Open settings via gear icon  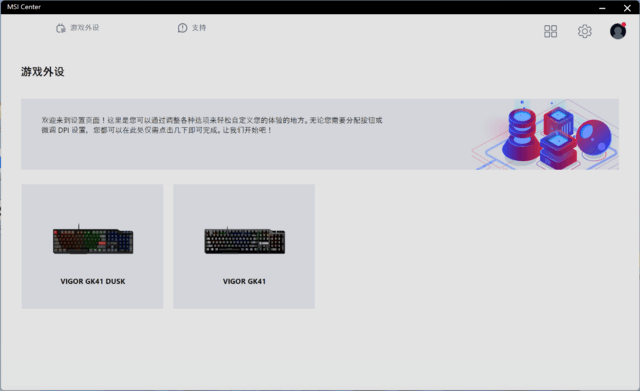(x=584, y=31)
